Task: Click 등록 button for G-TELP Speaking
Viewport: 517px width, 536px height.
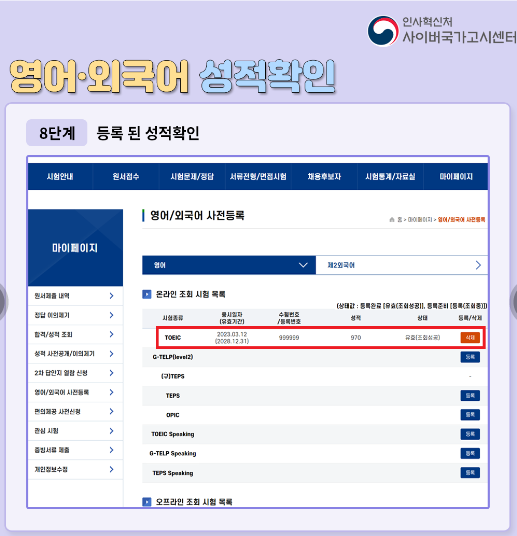Action: click(470, 453)
